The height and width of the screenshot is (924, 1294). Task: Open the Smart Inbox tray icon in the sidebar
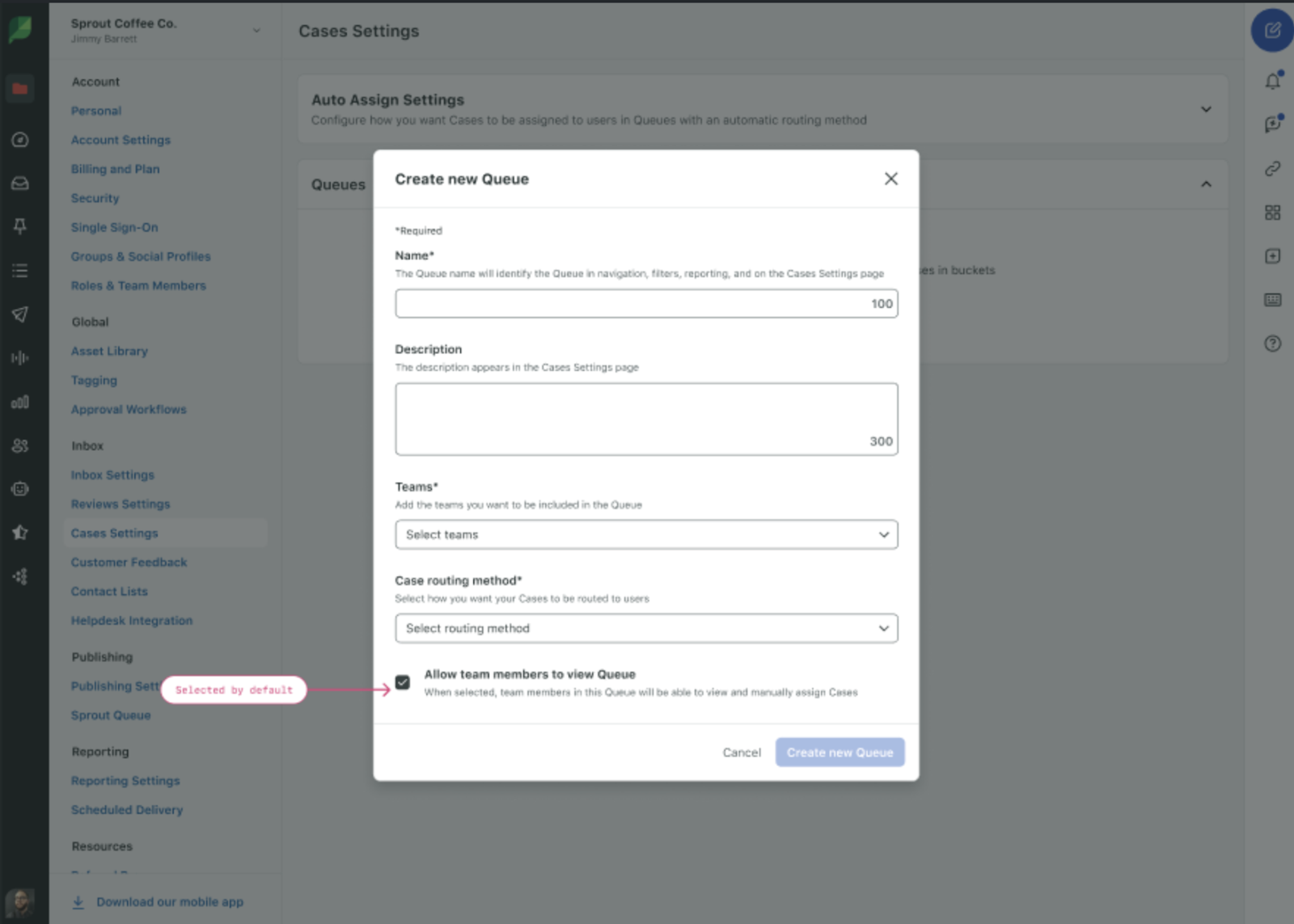coord(20,184)
